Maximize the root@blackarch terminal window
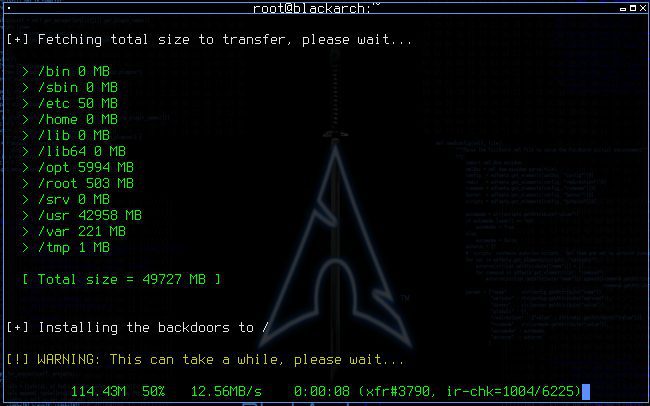Viewport: 650px width, 406px height. pyautogui.click(x=633, y=8)
